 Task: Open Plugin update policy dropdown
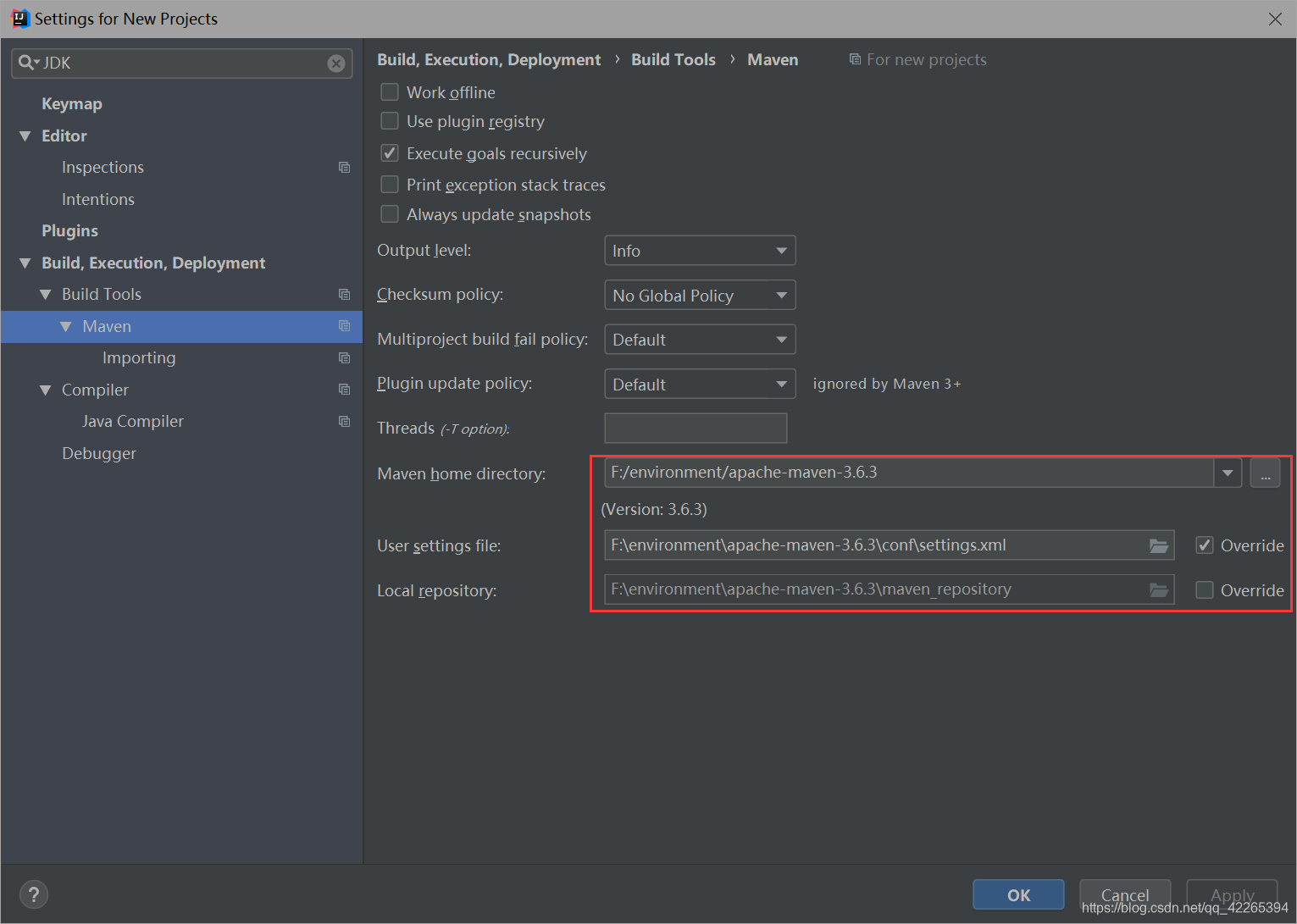point(700,384)
